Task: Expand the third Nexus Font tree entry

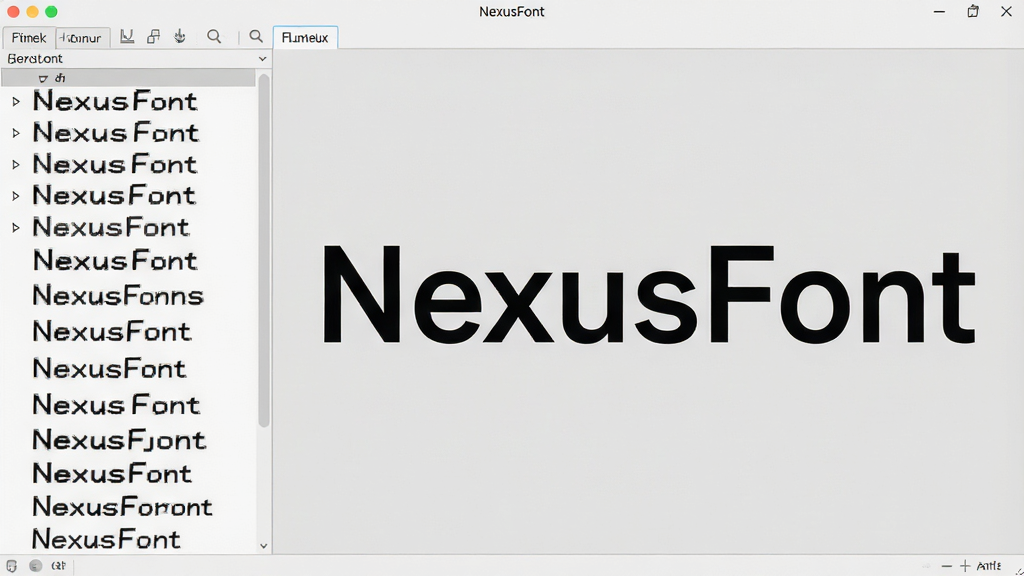Action: (16, 165)
